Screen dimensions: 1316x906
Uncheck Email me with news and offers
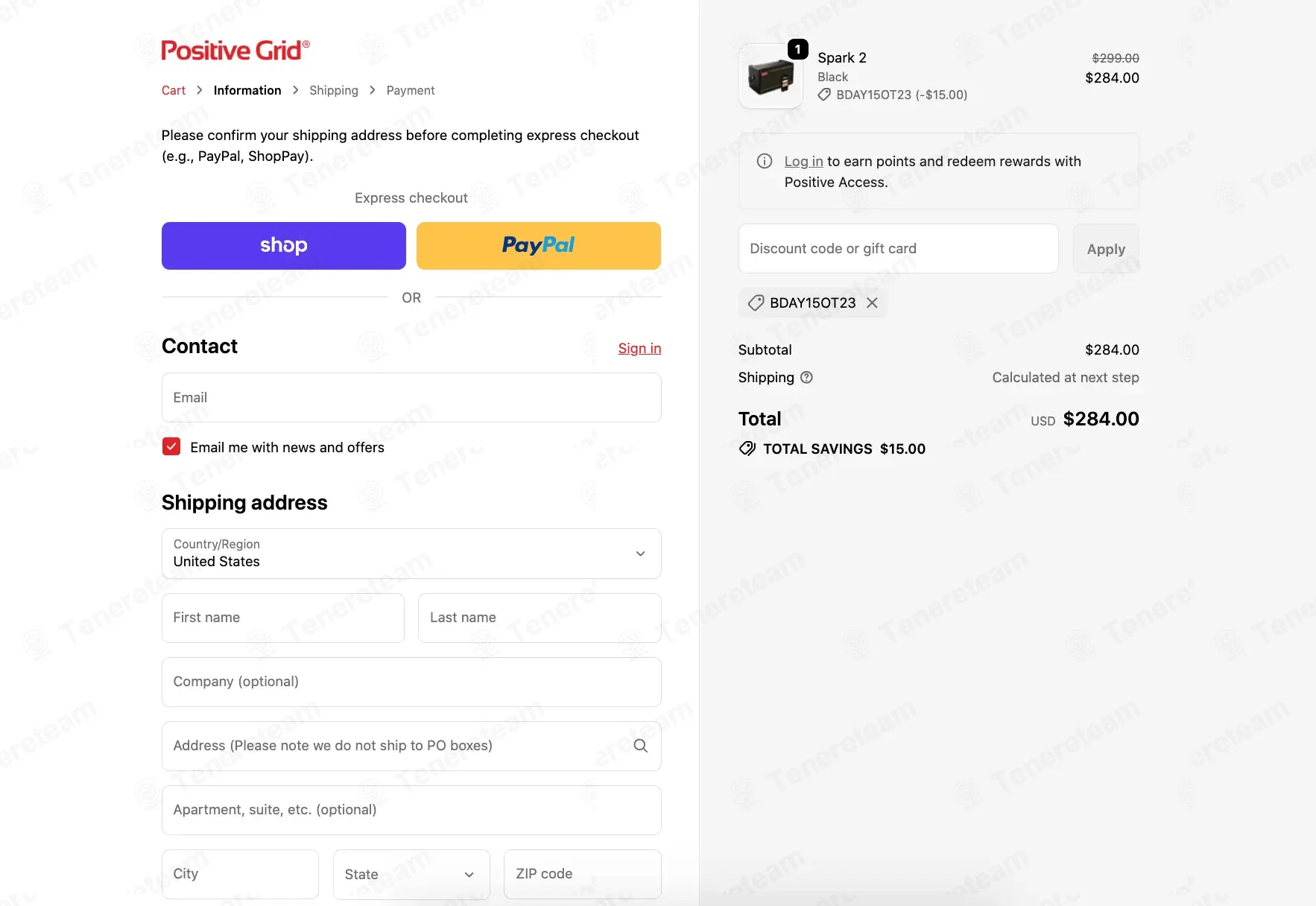pos(171,447)
